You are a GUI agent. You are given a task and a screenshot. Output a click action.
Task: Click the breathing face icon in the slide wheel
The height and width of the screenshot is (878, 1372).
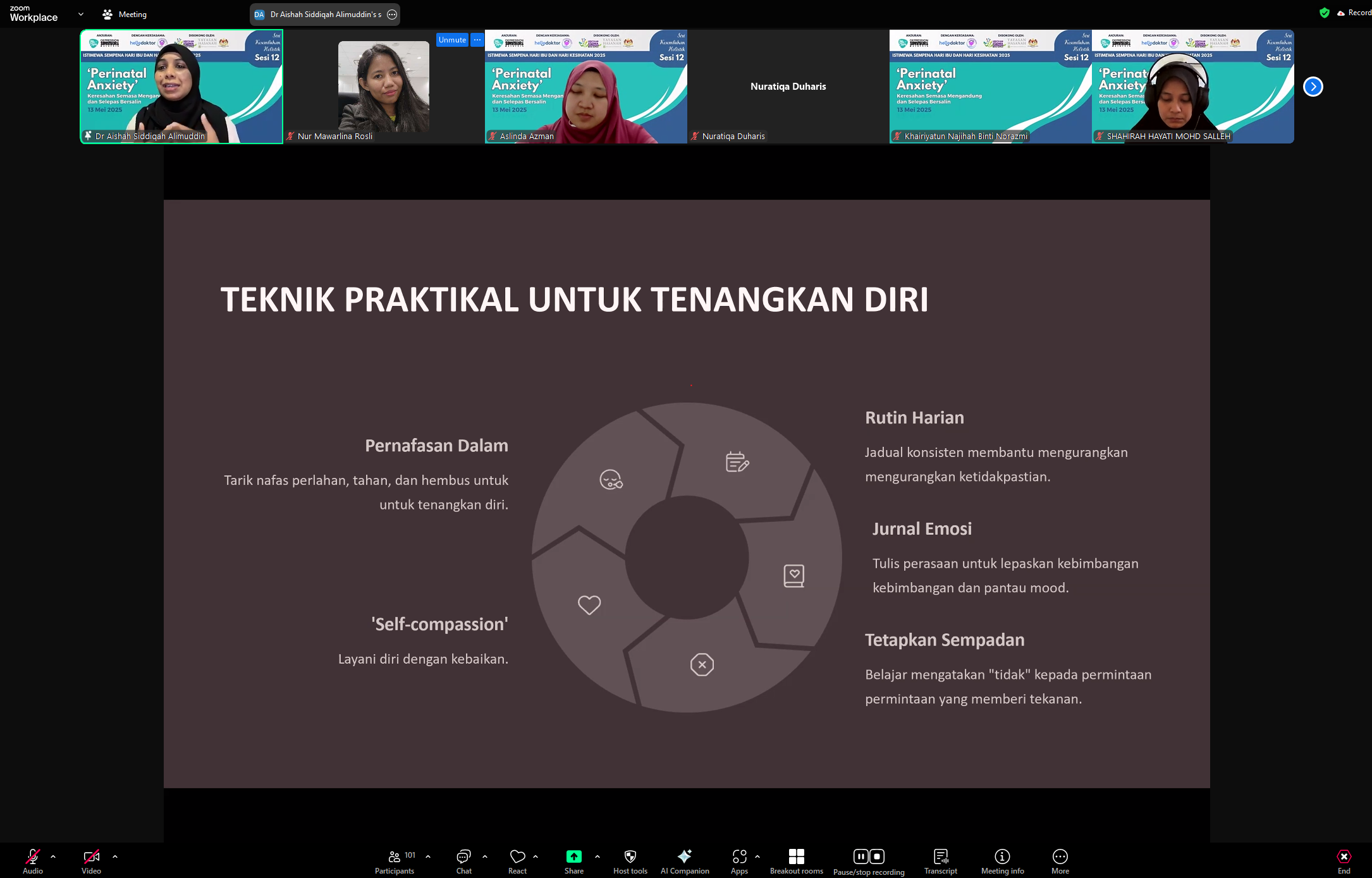pyautogui.click(x=611, y=480)
